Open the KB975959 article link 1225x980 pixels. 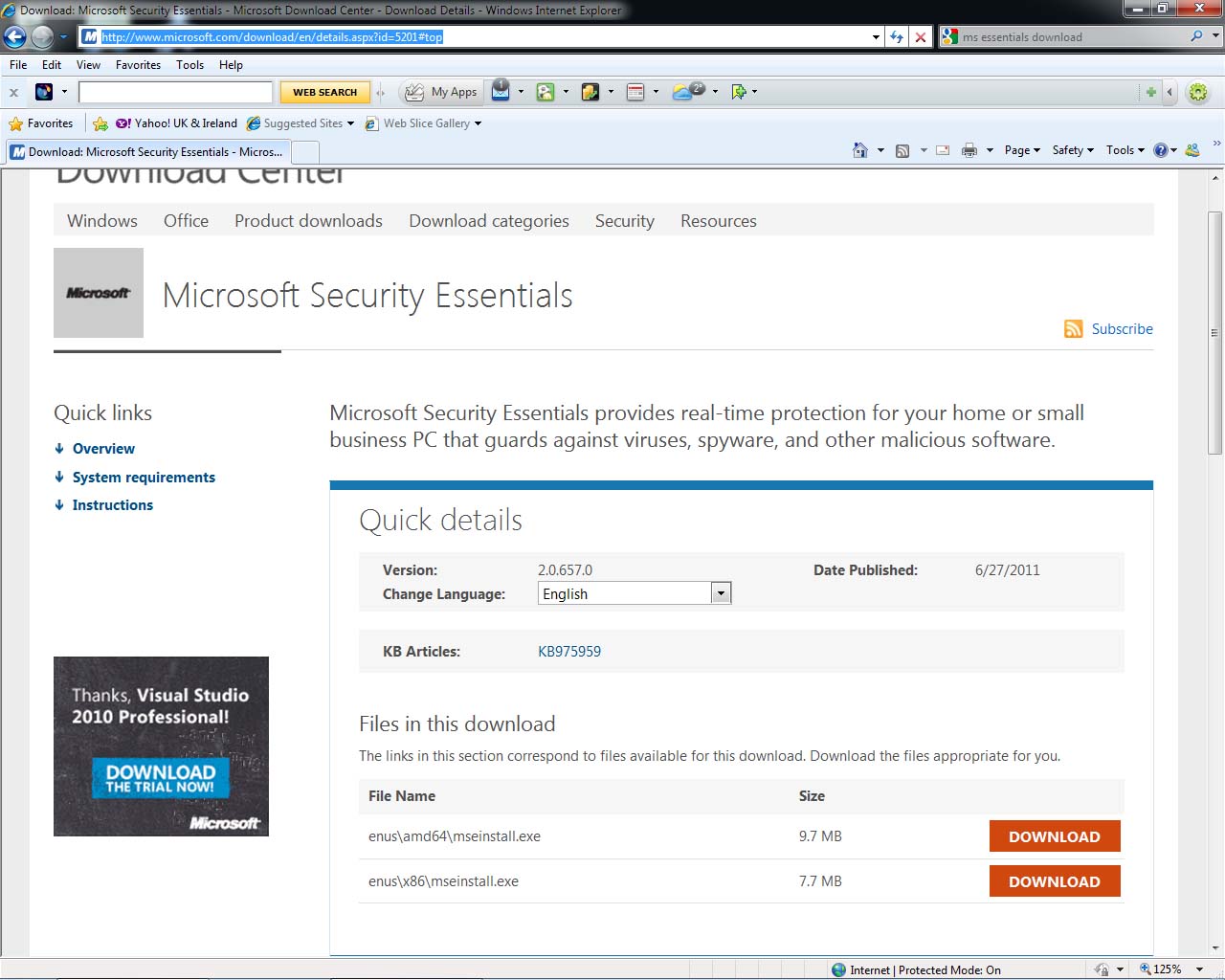(x=569, y=652)
